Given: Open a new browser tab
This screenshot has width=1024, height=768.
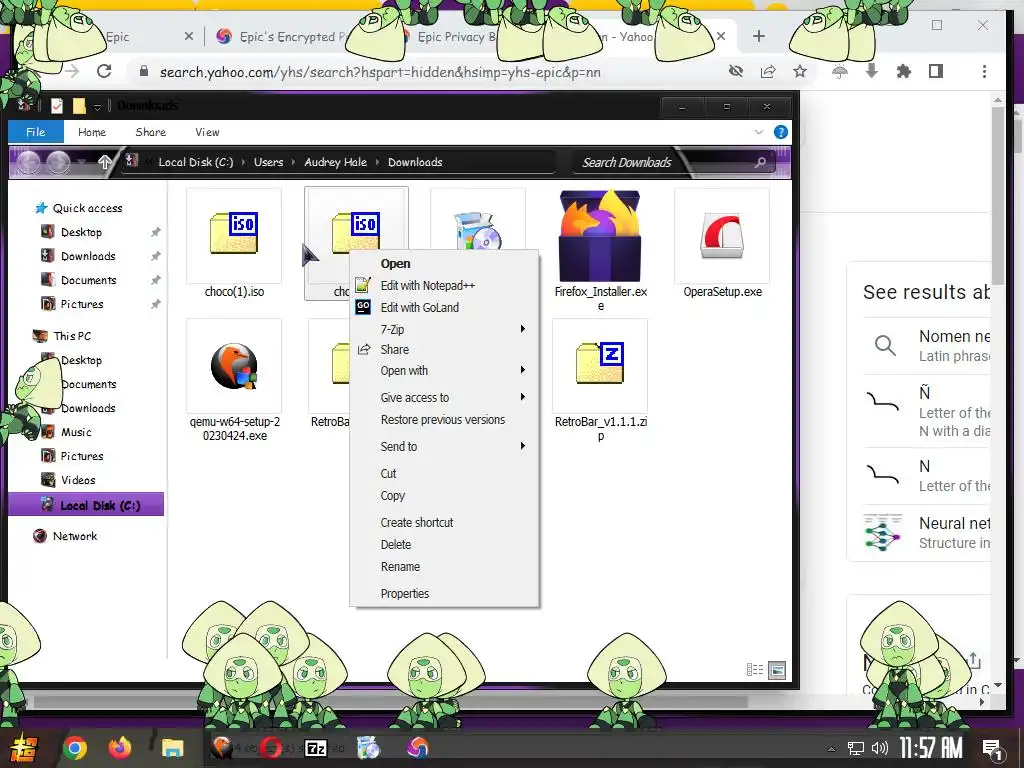Looking at the screenshot, I should pyautogui.click(x=758, y=36).
